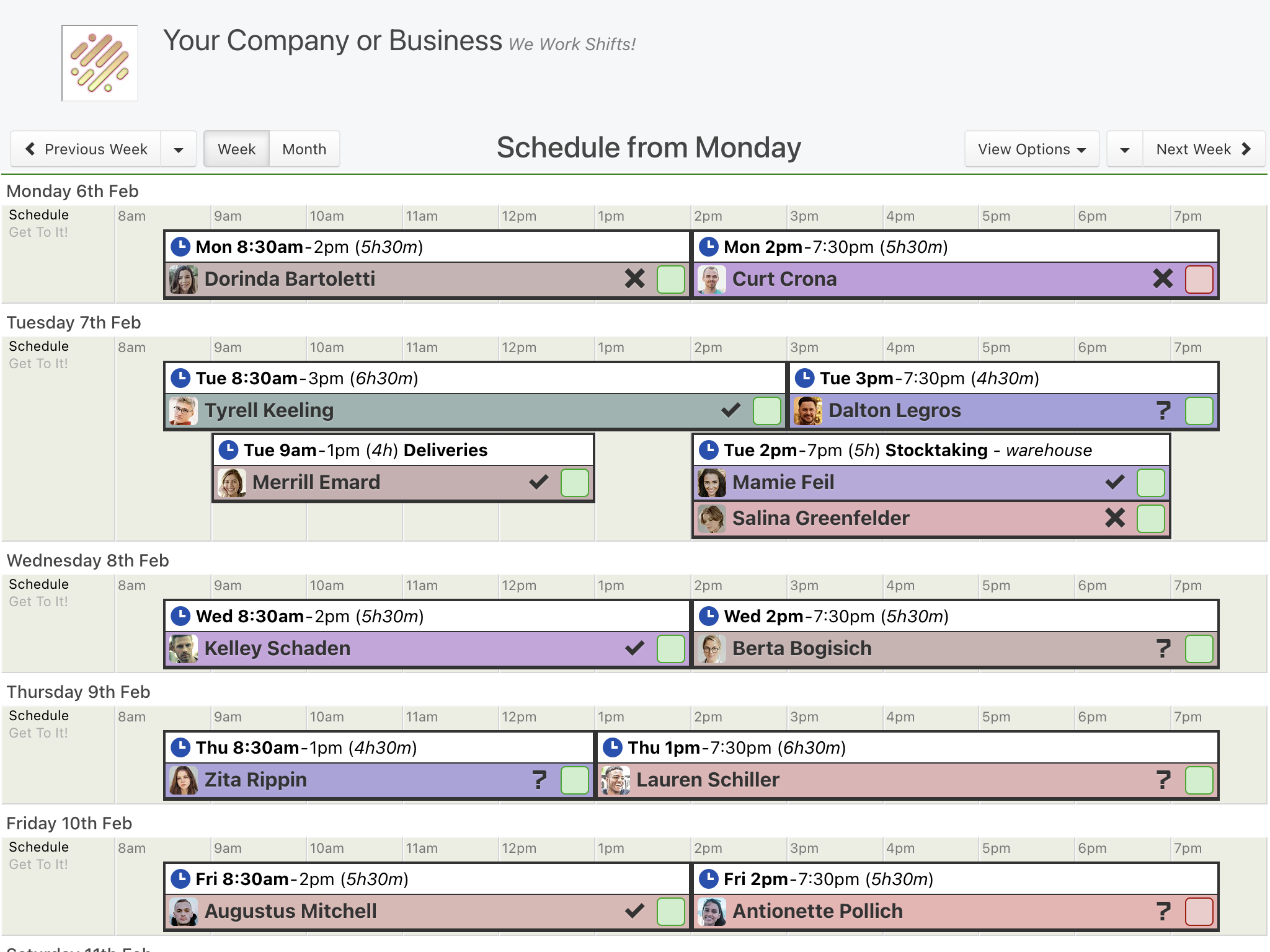Image resolution: width=1270 pixels, height=952 pixels.
Task: Expand dropdown arrow beside Next Week
Action: click(x=1125, y=149)
